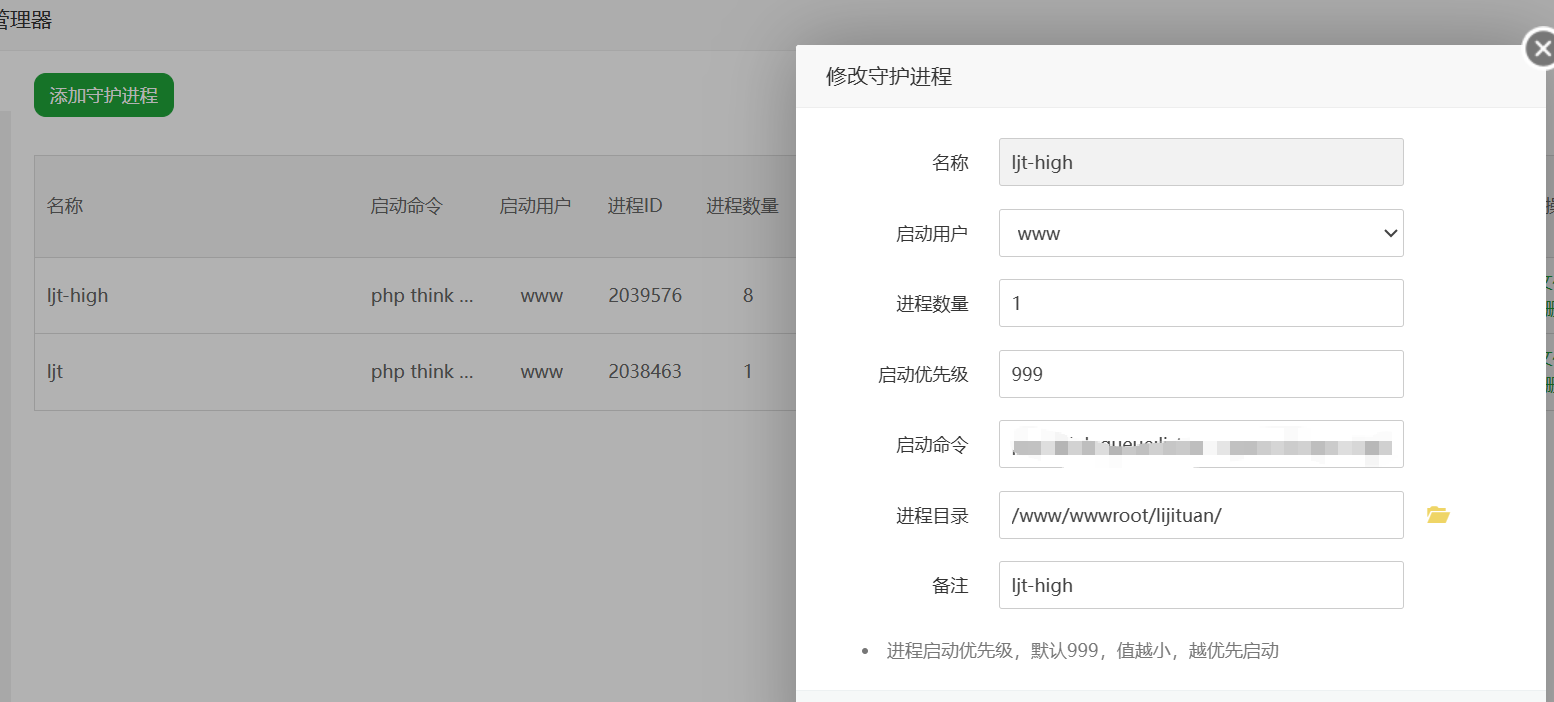Screen dimensions: 1554x702
Task: Click the 进程ID column header
Action: tap(635, 206)
